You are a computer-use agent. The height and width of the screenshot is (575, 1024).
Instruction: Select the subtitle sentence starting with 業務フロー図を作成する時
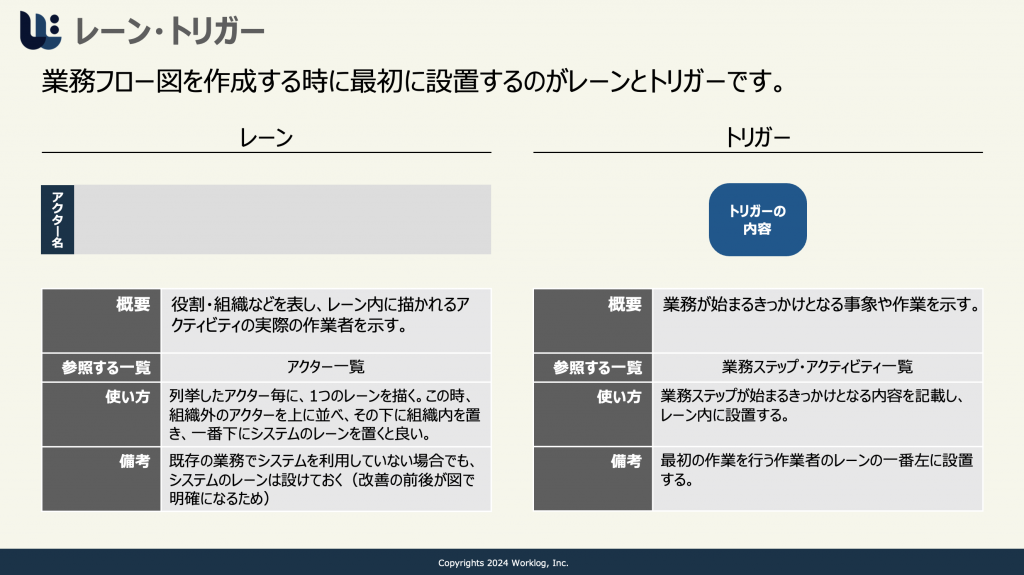coord(414,82)
